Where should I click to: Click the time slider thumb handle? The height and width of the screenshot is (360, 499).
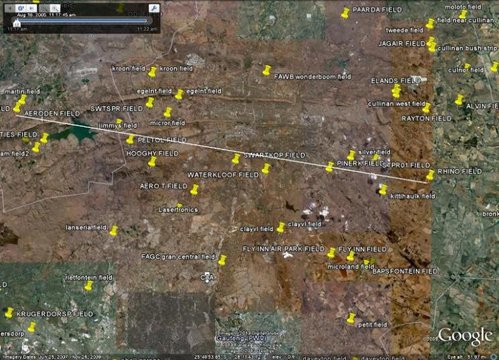(17, 23)
